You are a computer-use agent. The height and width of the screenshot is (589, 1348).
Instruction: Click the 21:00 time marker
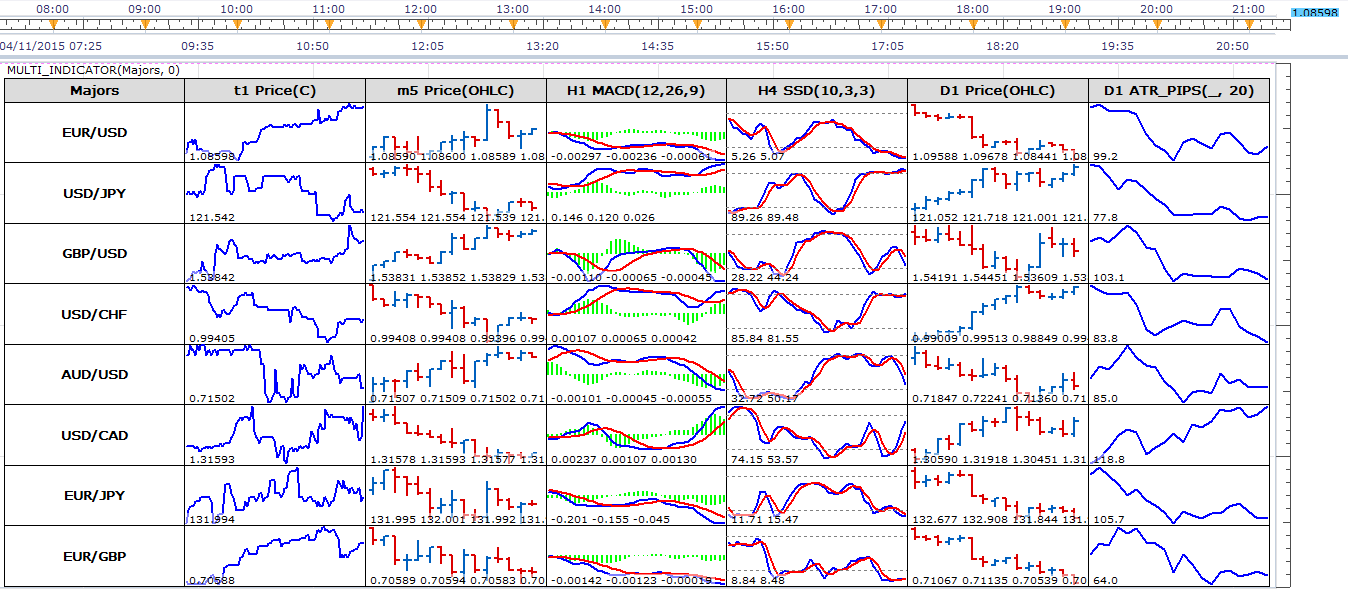(x=1249, y=23)
